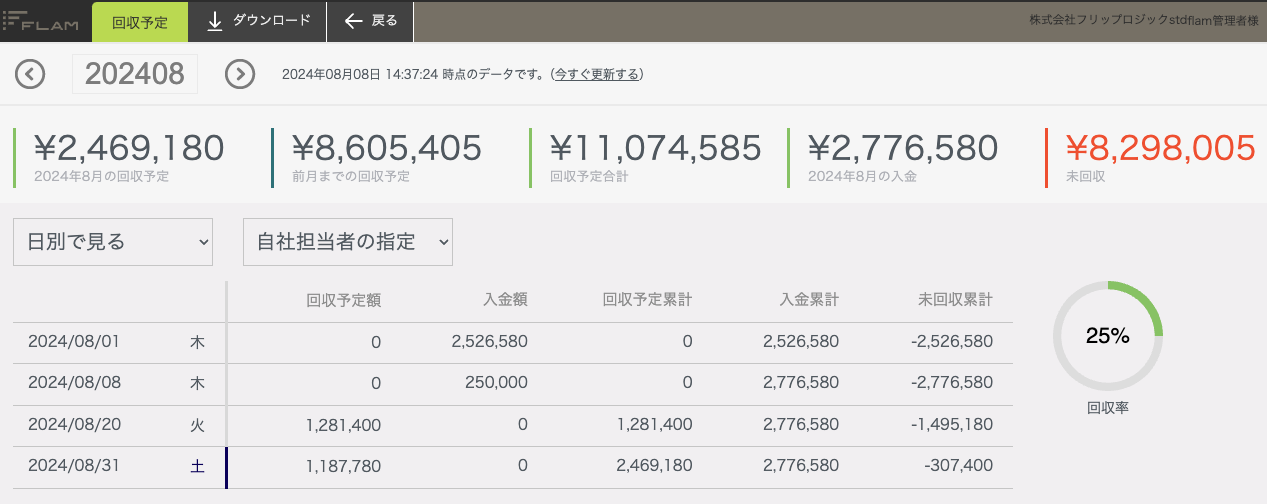Click the 入金累計 column header

[809, 299]
